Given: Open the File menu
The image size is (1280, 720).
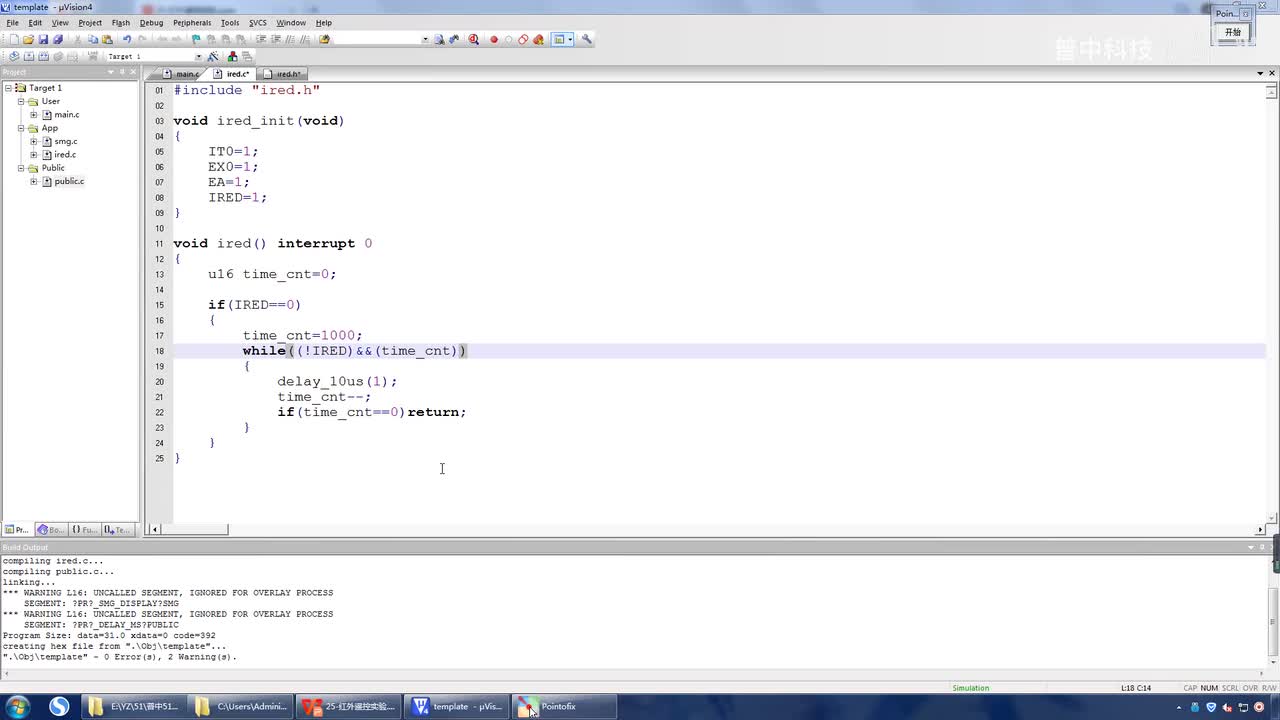Looking at the screenshot, I should coord(12,22).
